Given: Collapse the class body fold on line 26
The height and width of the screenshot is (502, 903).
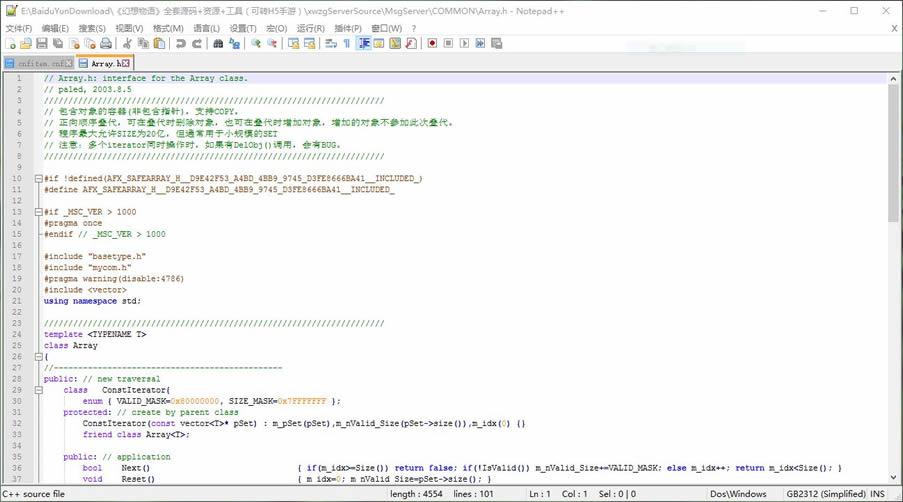Looking at the screenshot, I should coord(39,356).
